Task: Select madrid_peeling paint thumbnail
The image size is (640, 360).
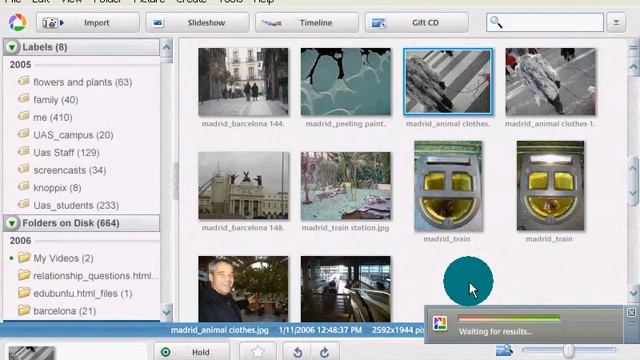Action: [346, 82]
